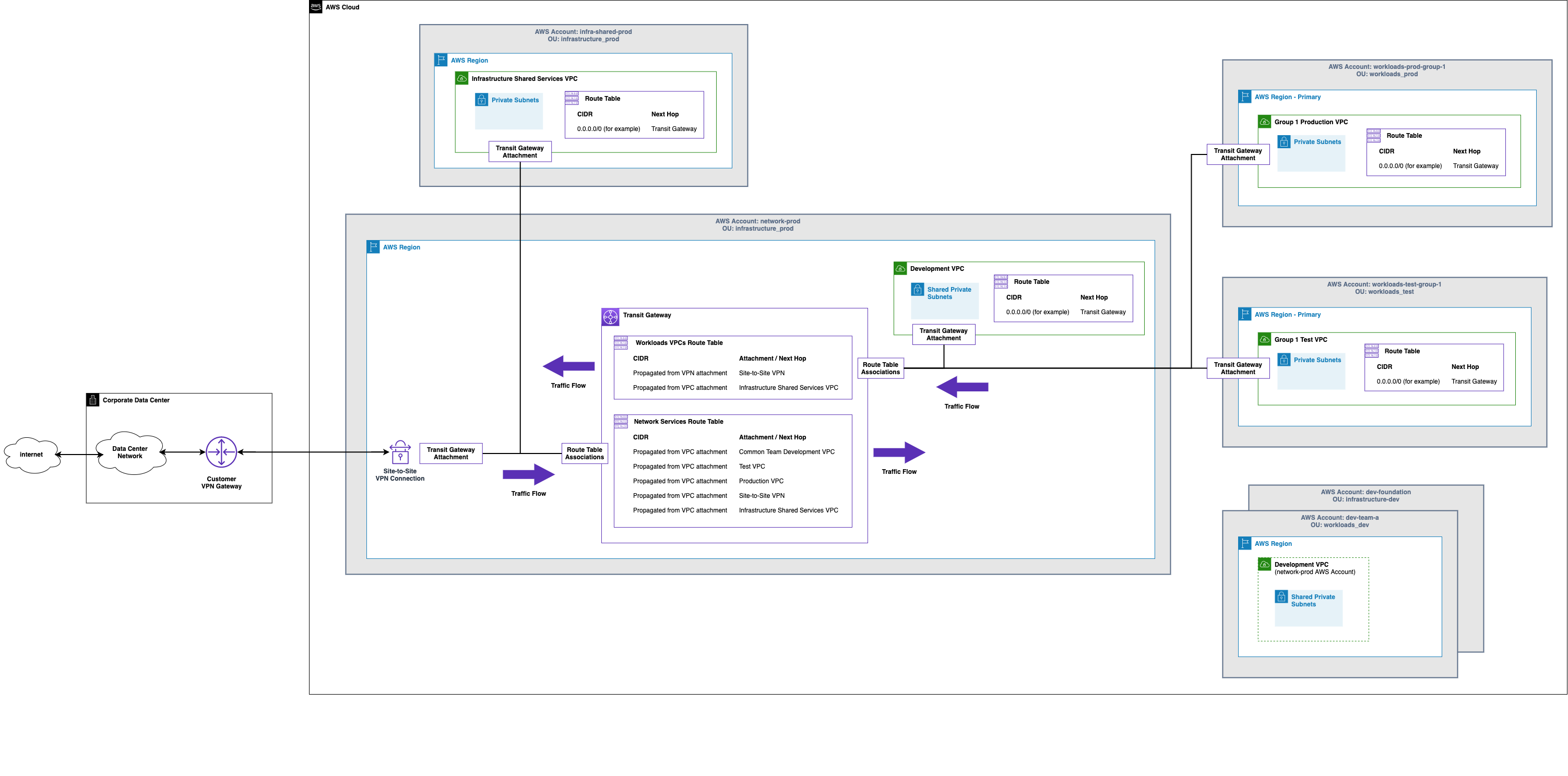Image resolution: width=1568 pixels, height=776 pixels.
Task: Select 'Common Team Development VPC' route entry
Action: (787, 451)
